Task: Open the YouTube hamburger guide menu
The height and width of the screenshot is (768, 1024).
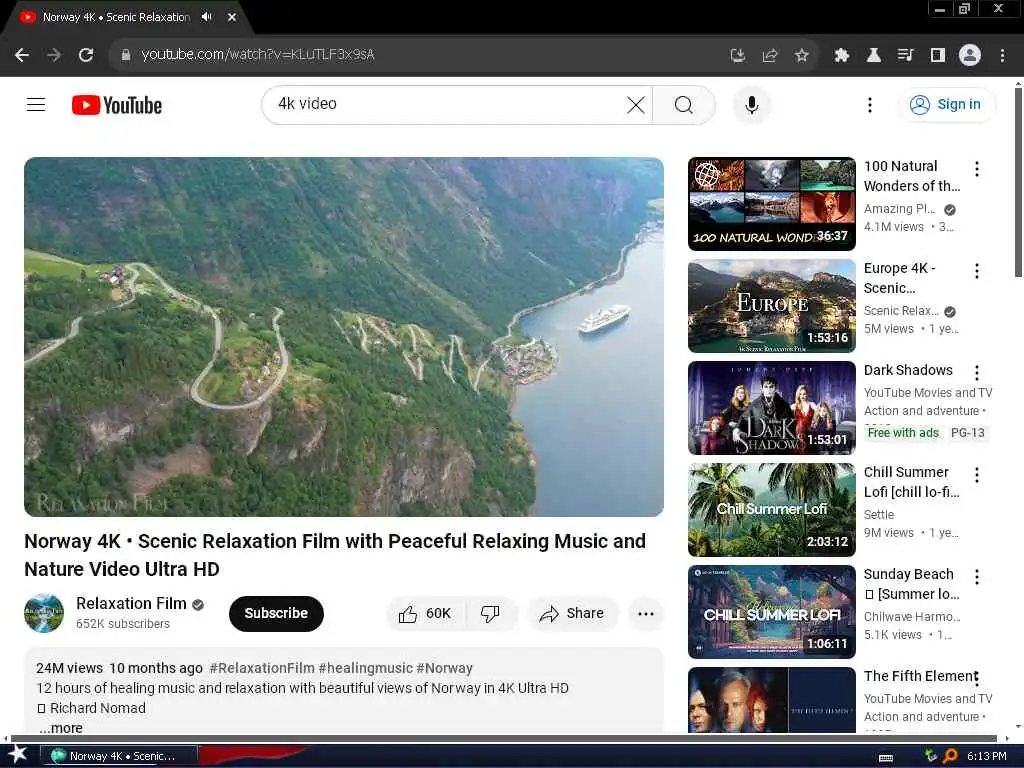Action: coord(36,104)
